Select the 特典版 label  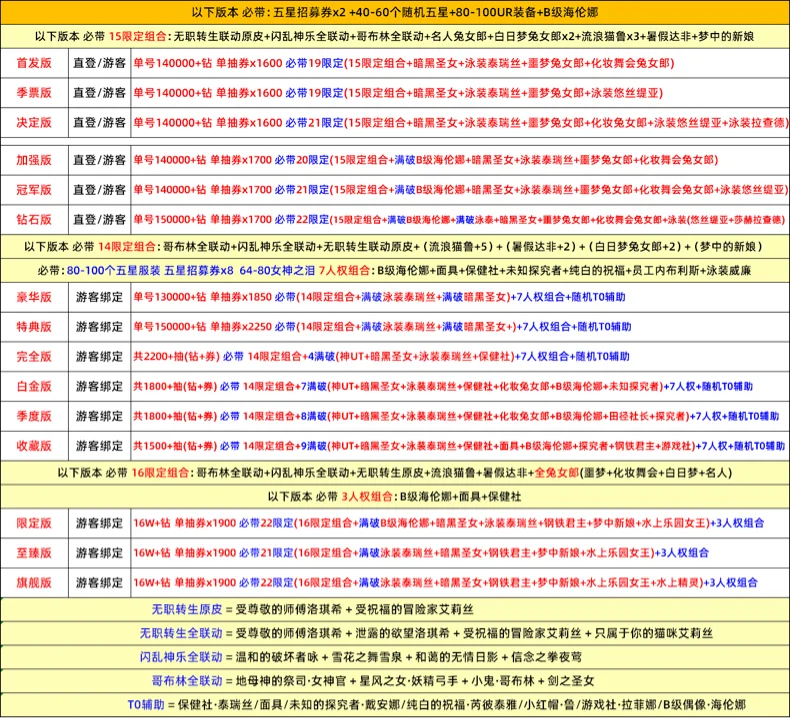[34, 326]
